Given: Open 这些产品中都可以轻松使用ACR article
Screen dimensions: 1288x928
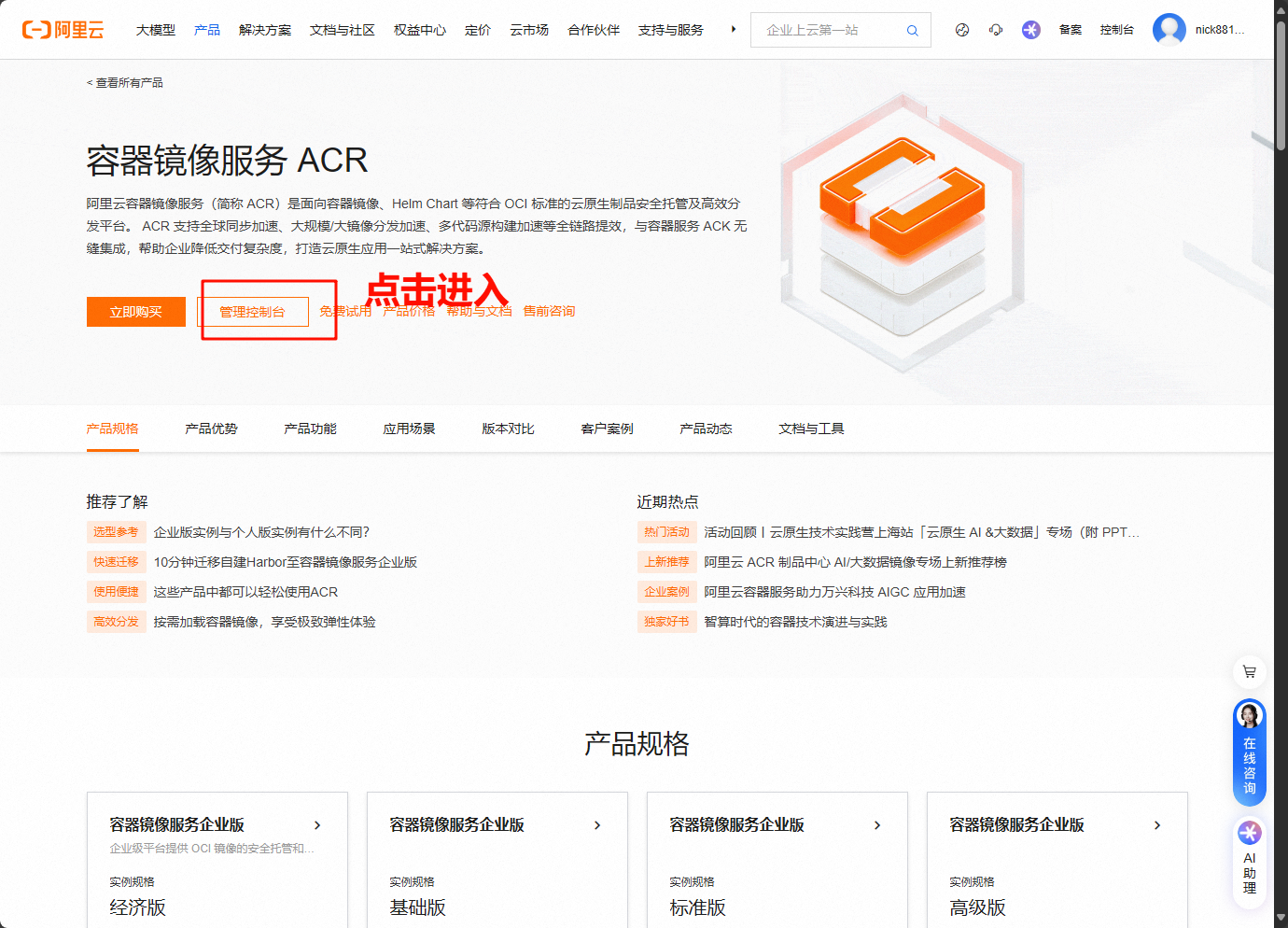Looking at the screenshot, I should point(246,592).
